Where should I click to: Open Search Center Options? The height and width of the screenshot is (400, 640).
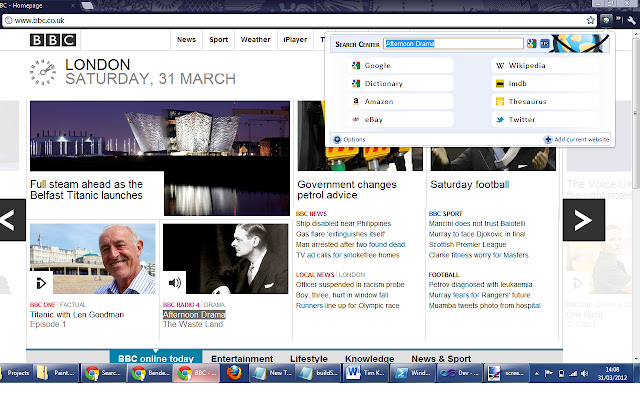pyautogui.click(x=350, y=139)
